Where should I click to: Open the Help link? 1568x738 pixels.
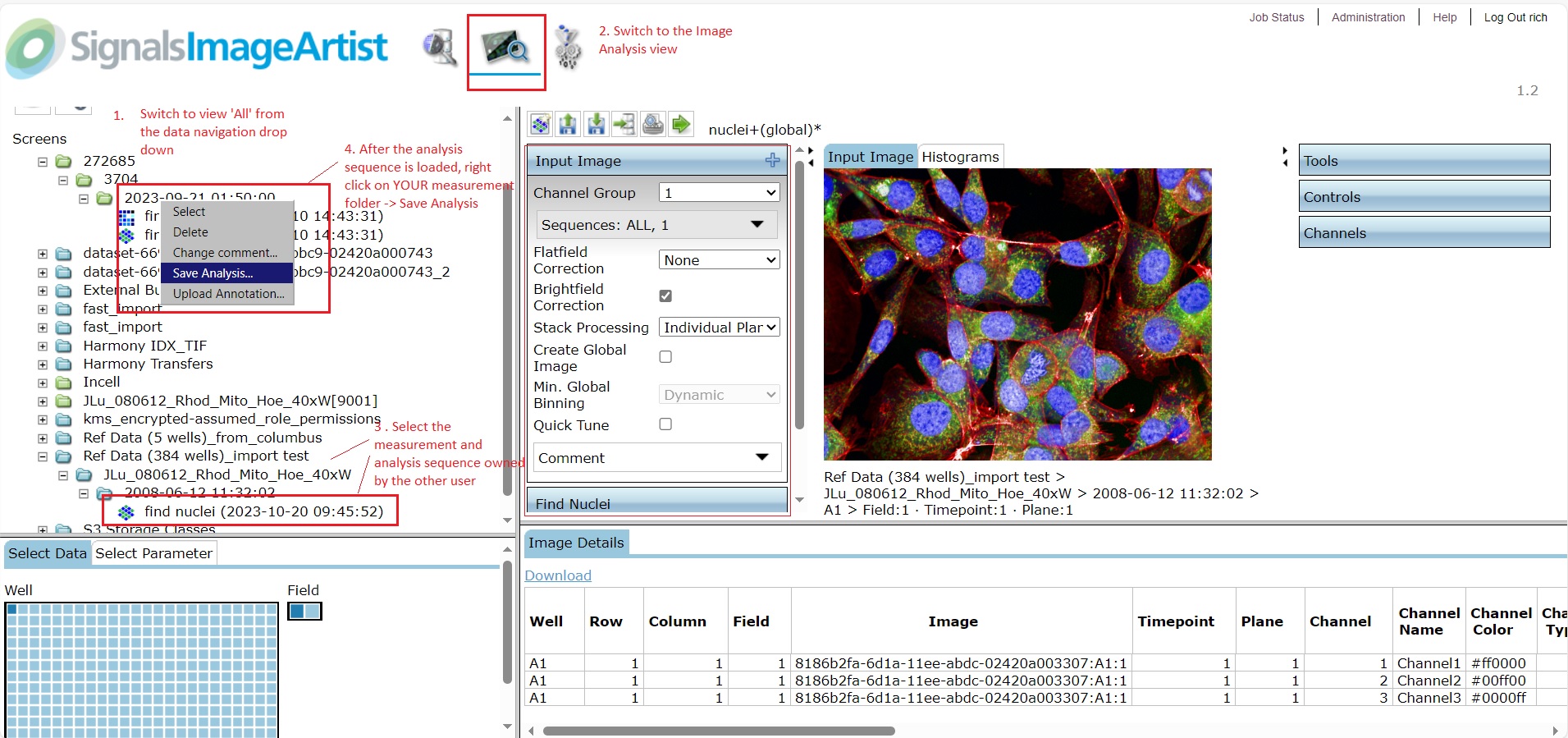pyautogui.click(x=1444, y=17)
